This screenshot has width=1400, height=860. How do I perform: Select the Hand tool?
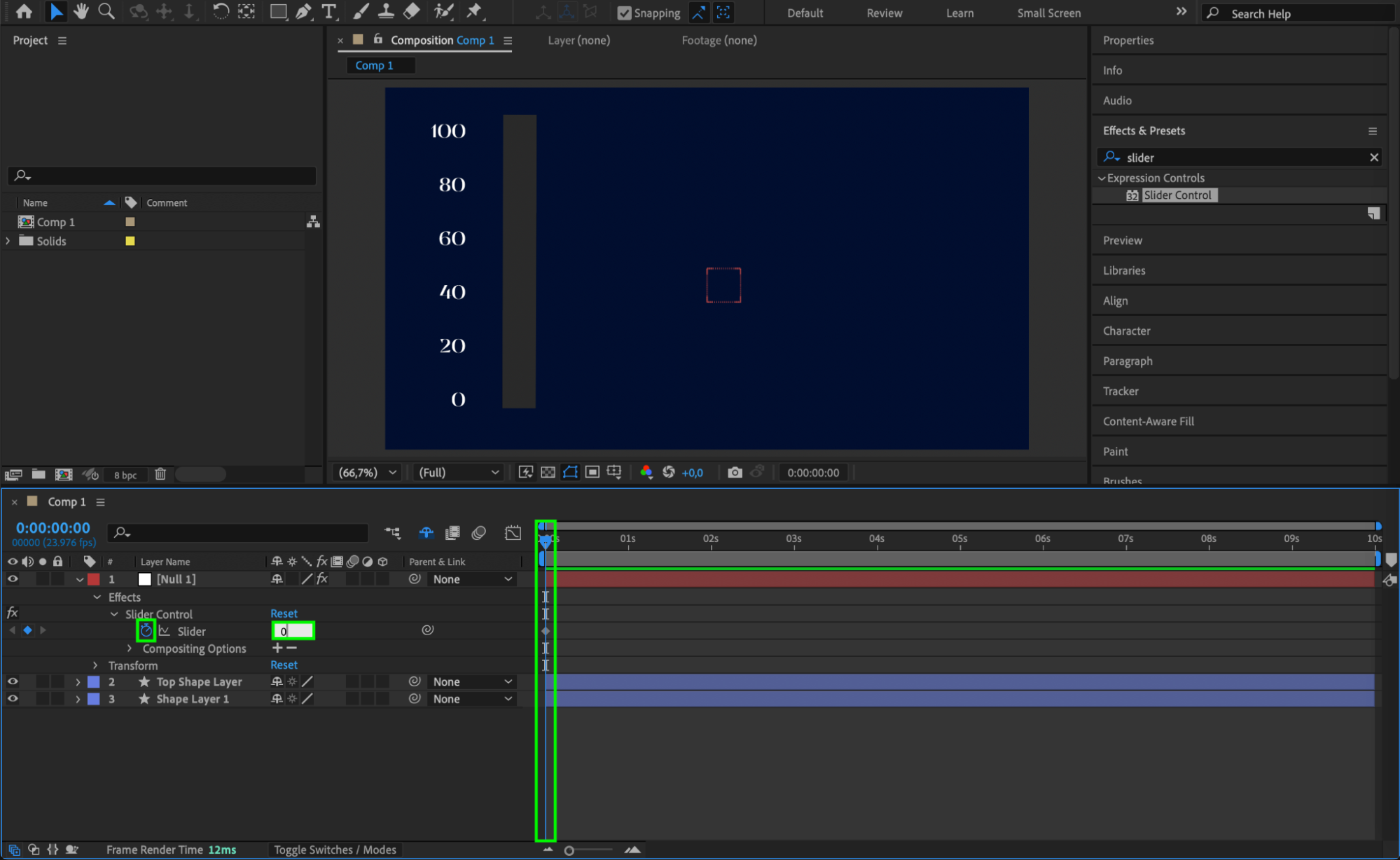(81, 11)
